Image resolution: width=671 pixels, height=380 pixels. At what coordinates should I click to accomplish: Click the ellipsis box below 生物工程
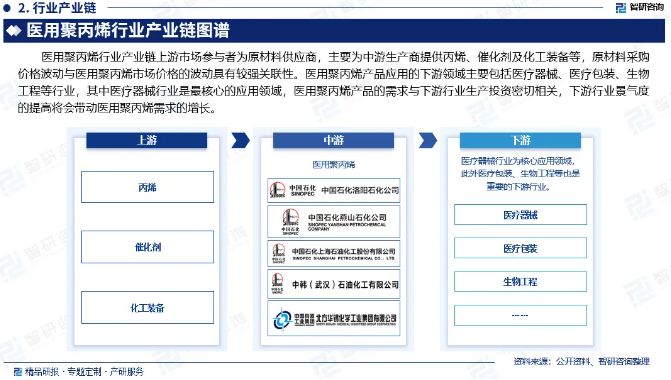[520, 315]
